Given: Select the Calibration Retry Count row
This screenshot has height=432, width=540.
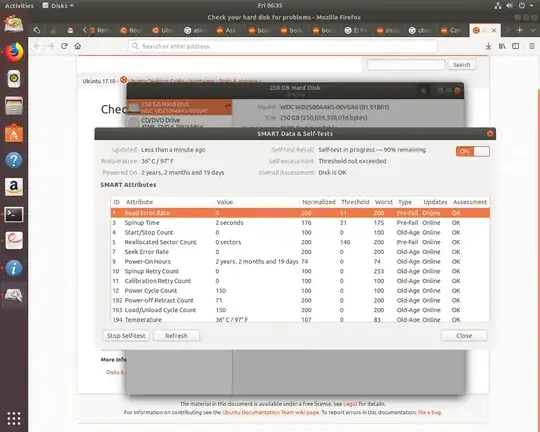Looking at the screenshot, I should click(300, 281).
